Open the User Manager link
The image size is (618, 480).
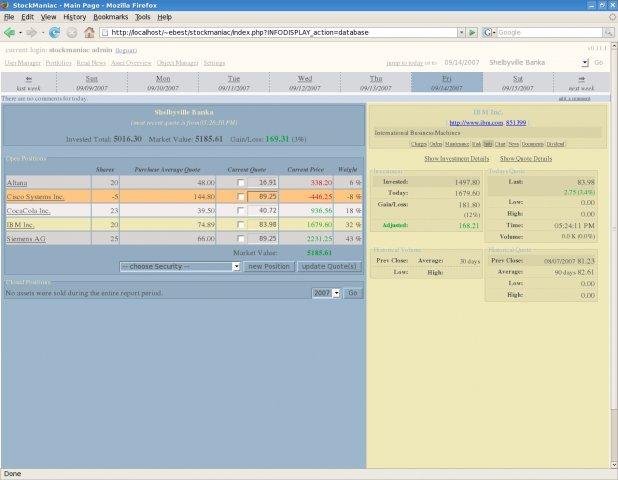tap(23, 63)
